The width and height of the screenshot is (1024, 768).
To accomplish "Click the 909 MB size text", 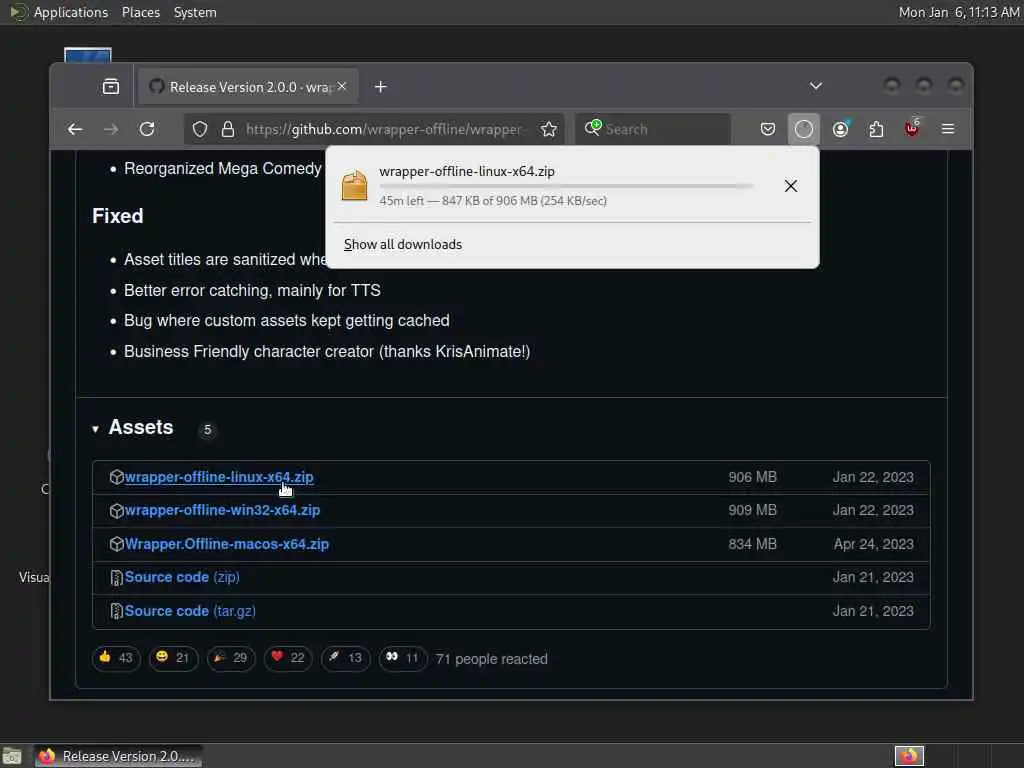I will click(x=752, y=511).
